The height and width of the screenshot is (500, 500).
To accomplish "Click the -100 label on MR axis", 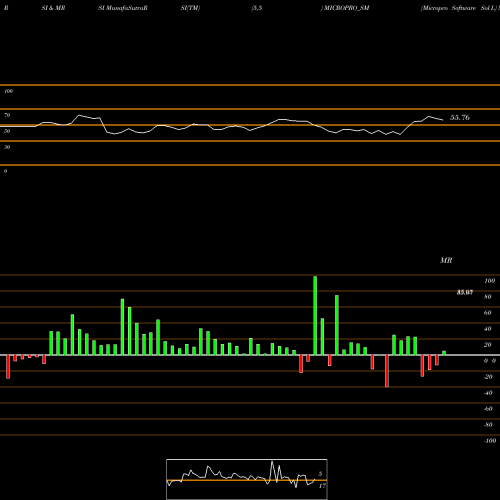I will (490, 441).
